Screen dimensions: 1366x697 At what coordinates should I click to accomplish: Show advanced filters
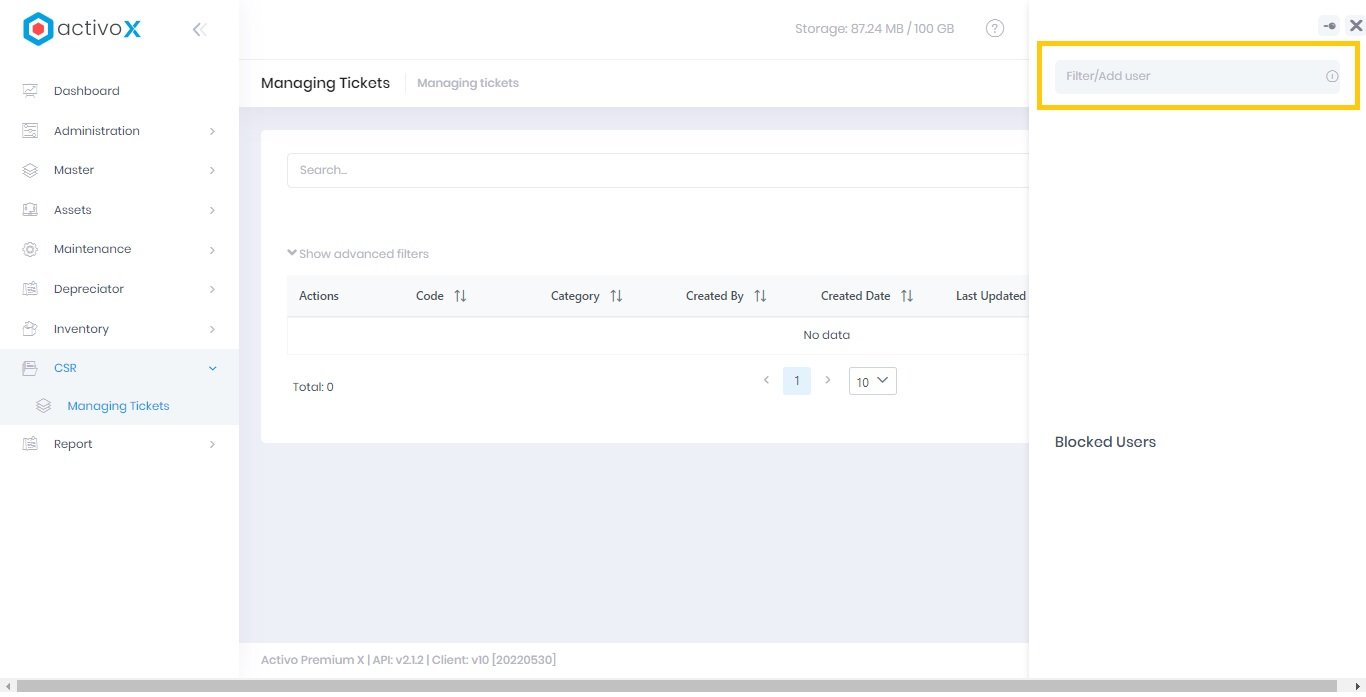[358, 254]
